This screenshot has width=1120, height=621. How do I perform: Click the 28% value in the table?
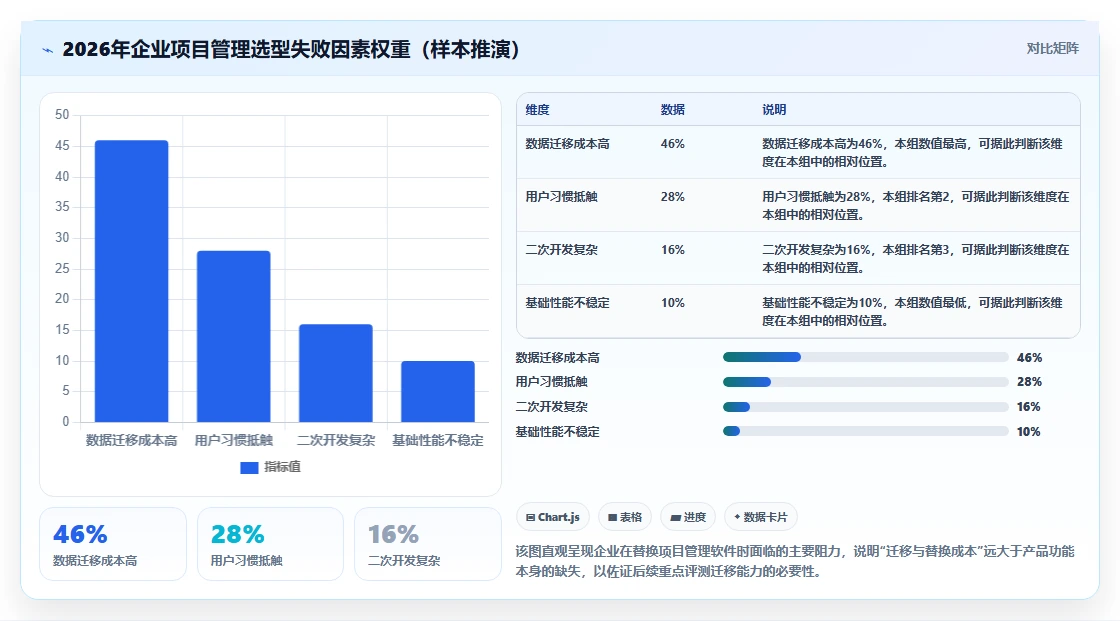pos(672,197)
